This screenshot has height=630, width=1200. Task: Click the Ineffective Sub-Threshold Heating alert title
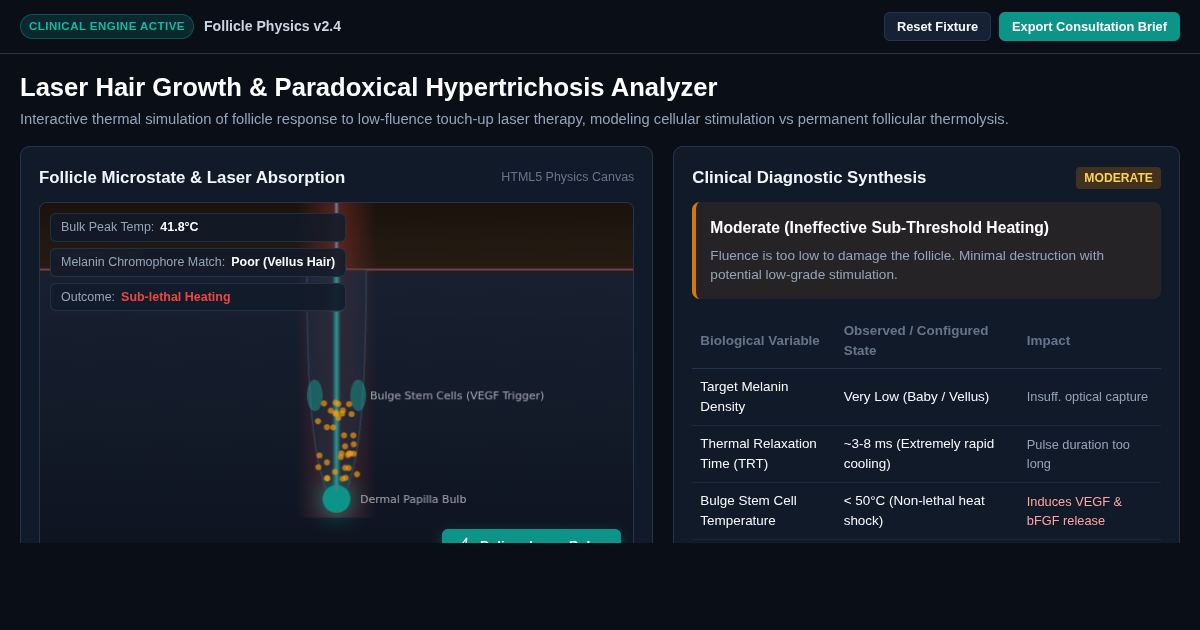[x=879, y=228]
